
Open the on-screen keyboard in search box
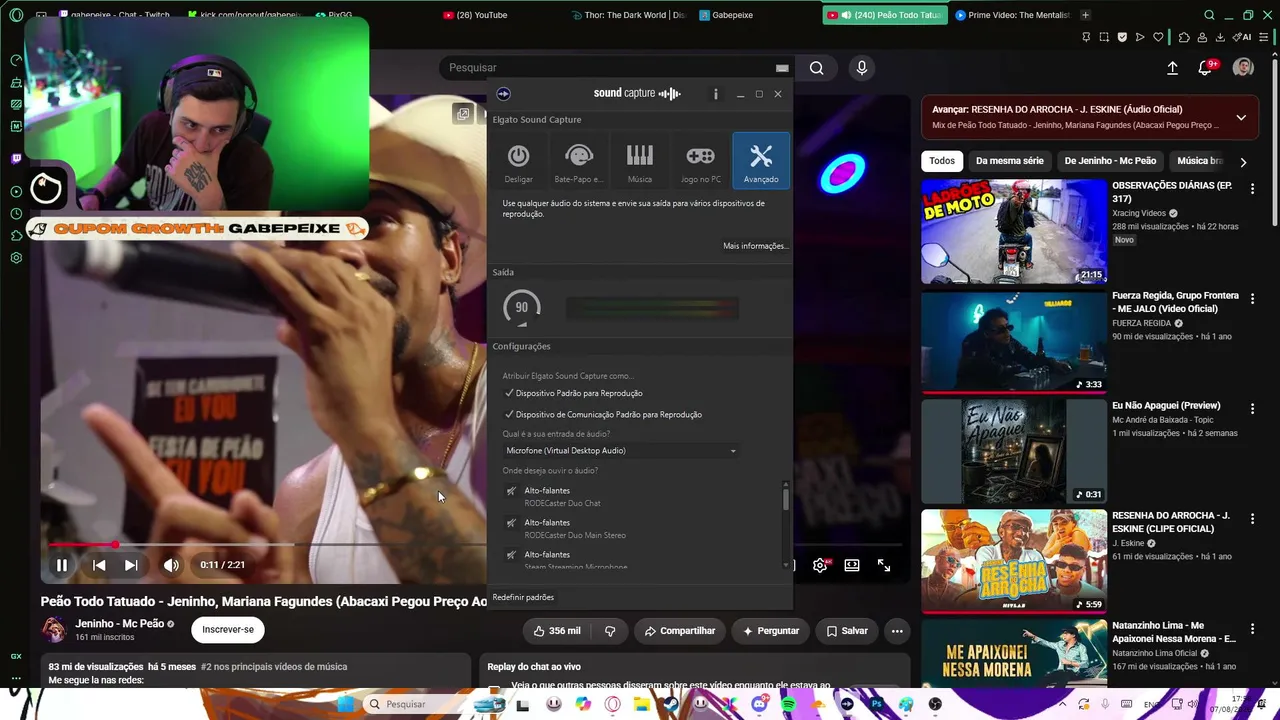[x=782, y=68]
